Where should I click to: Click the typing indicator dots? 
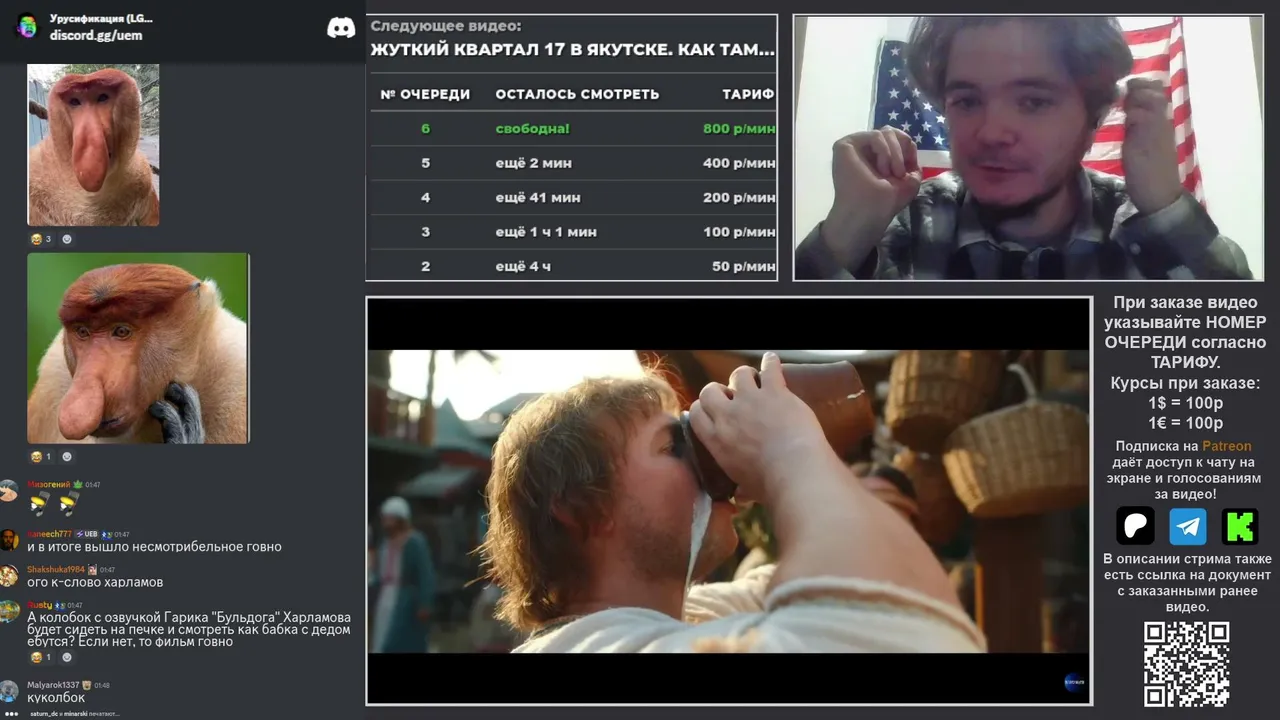point(11,714)
